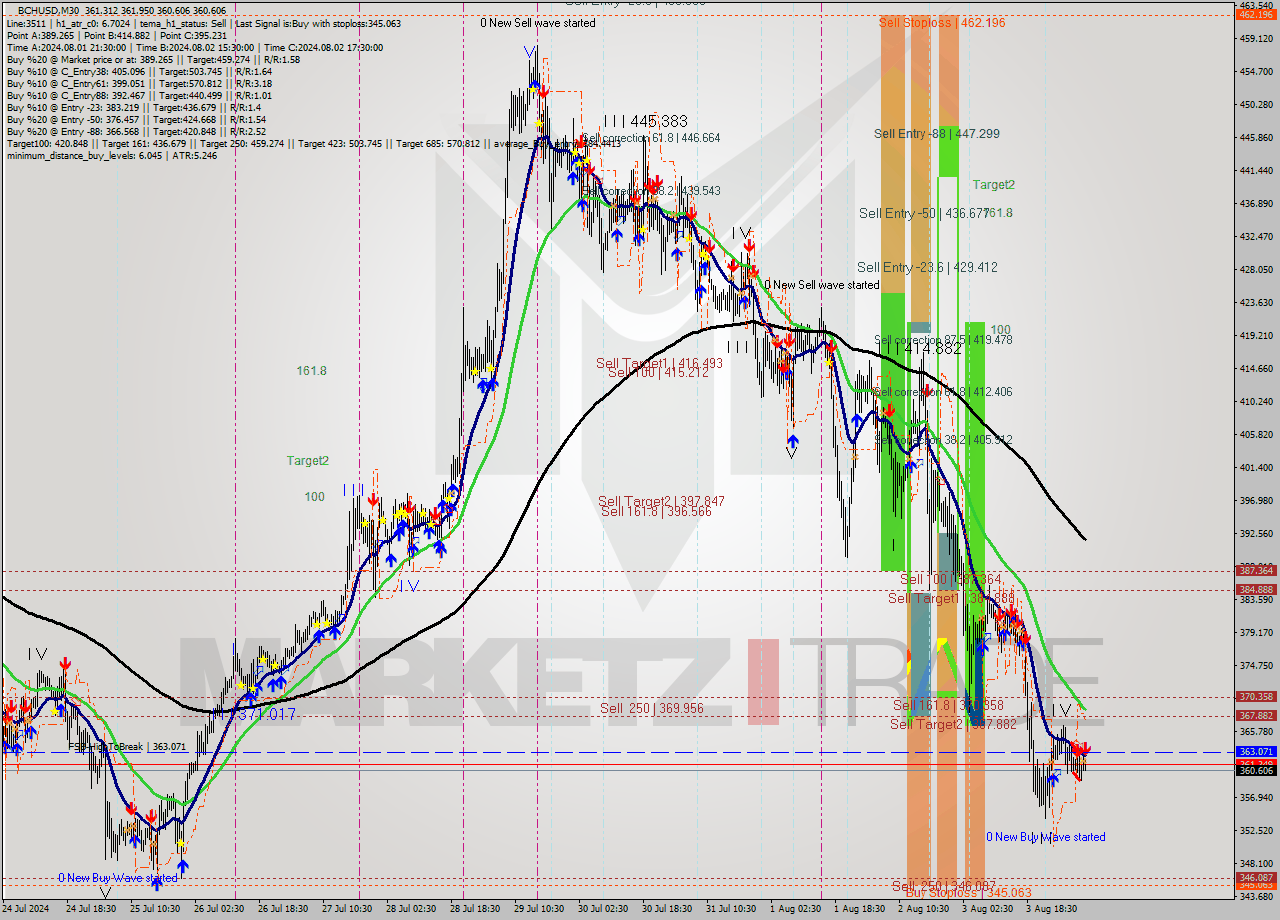The width and height of the screenshot is (1280, 920).
Task: Click the '27 Jul 10:30' time label
Action: tap(347, 909)
